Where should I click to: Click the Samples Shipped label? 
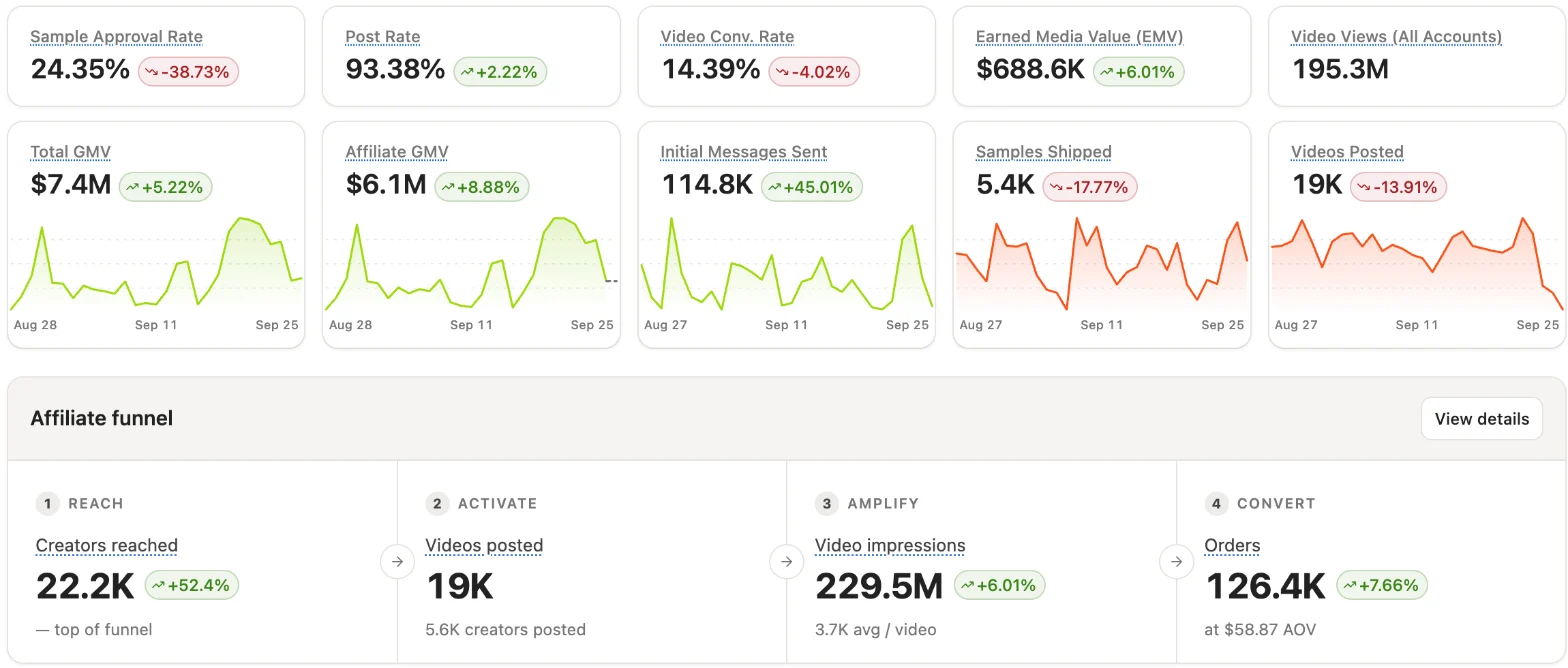1043,152
